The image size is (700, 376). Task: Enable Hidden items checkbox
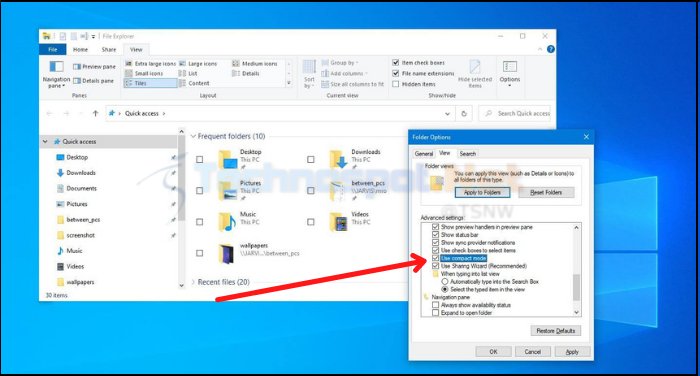point(396,84)
